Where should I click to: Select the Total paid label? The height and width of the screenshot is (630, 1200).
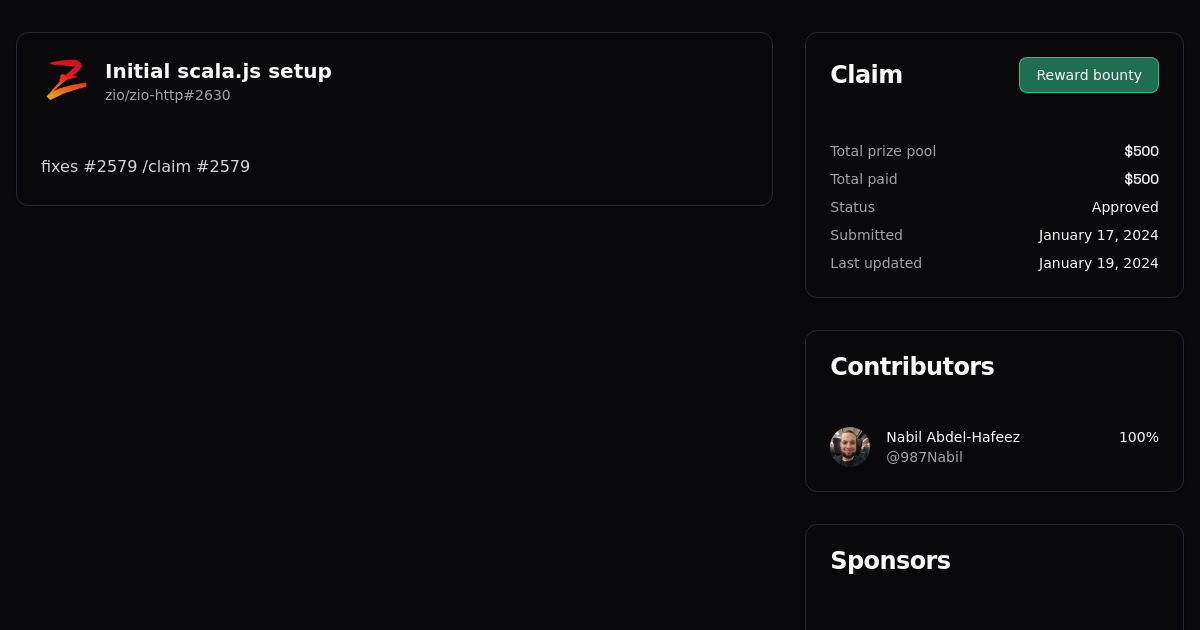coord(863,179)
